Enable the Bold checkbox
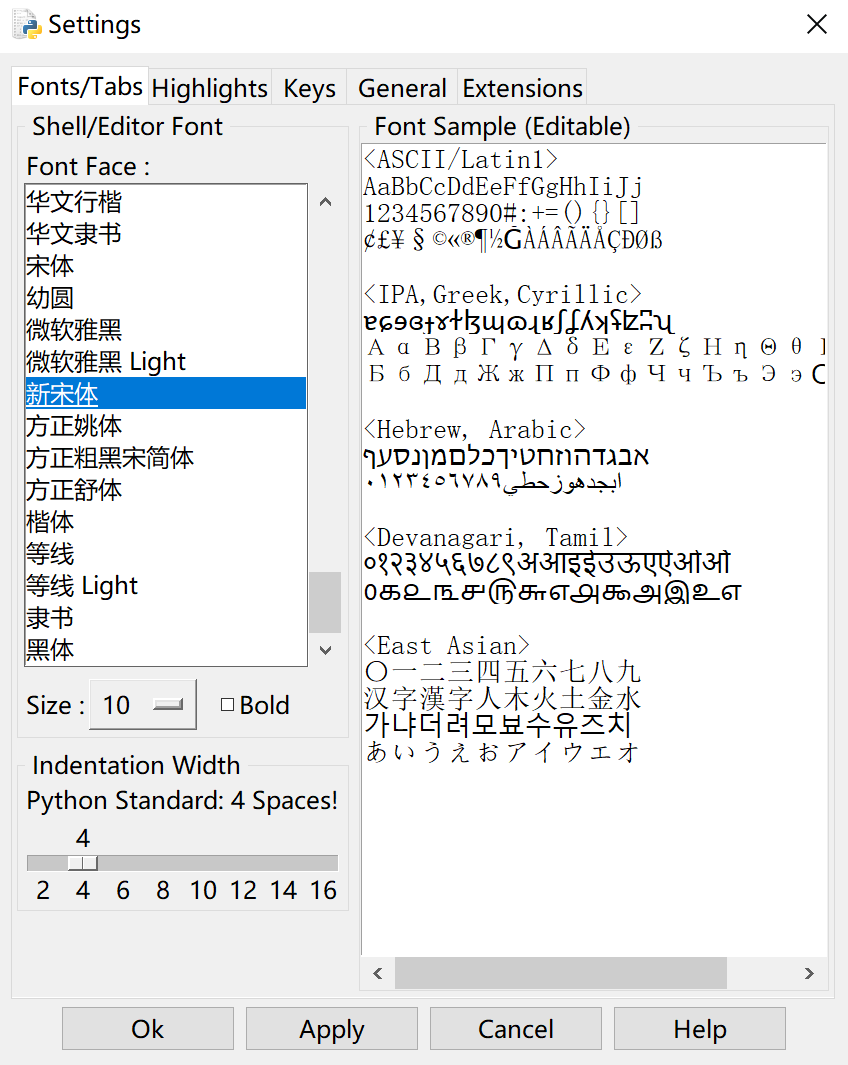The width and height of the screenshot is (848, 1065). [227, 705]
